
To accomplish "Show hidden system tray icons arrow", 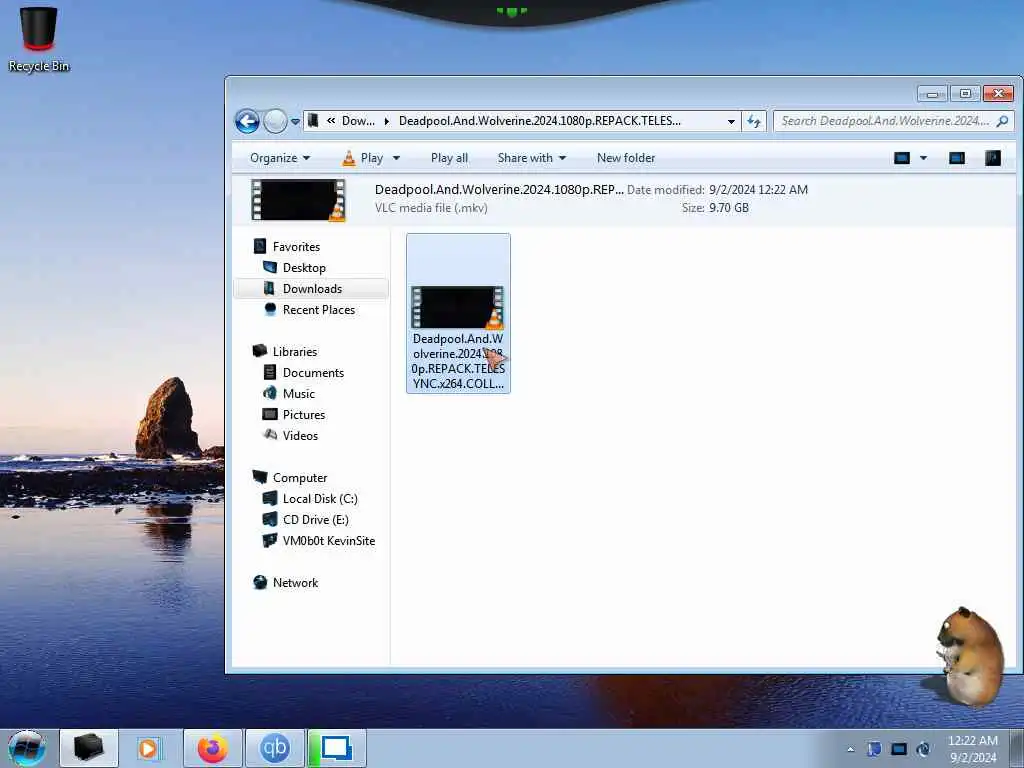I will [850, 749].
